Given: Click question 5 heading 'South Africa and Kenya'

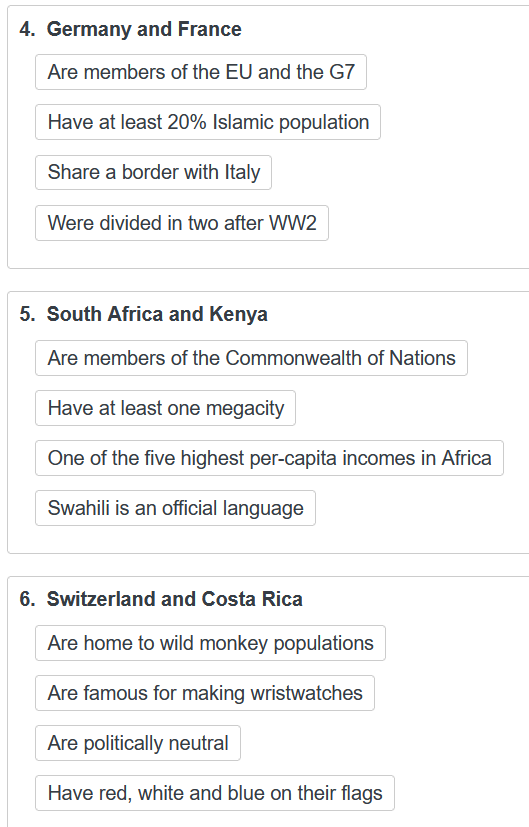Looking at the screenshot, I should pos(157,314).
